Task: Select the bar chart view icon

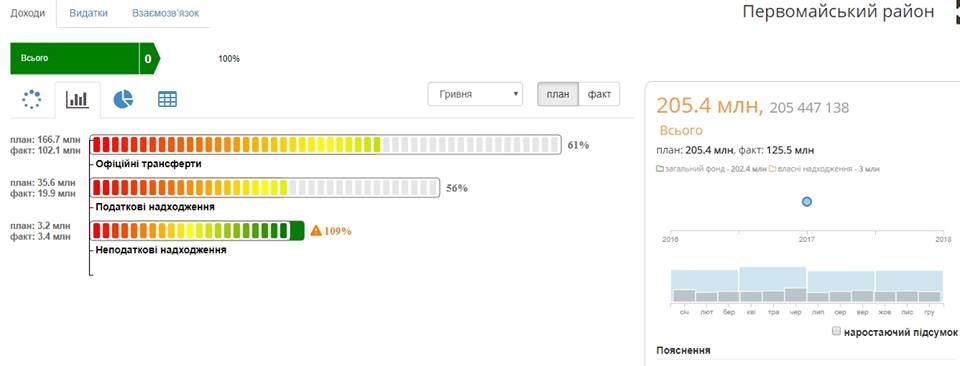Action: coord(77,99)
